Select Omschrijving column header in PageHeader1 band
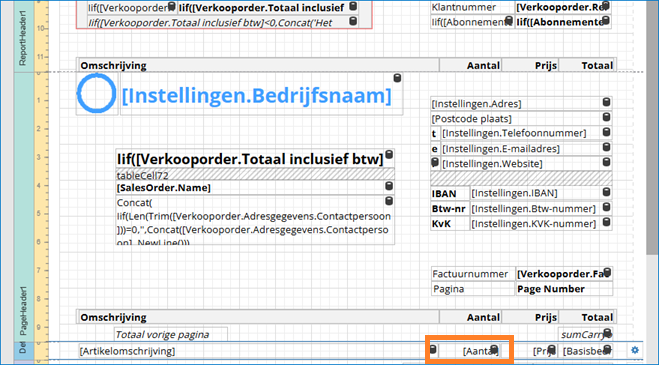This screenshot has width=659, height=365. (x=258, y=317)
